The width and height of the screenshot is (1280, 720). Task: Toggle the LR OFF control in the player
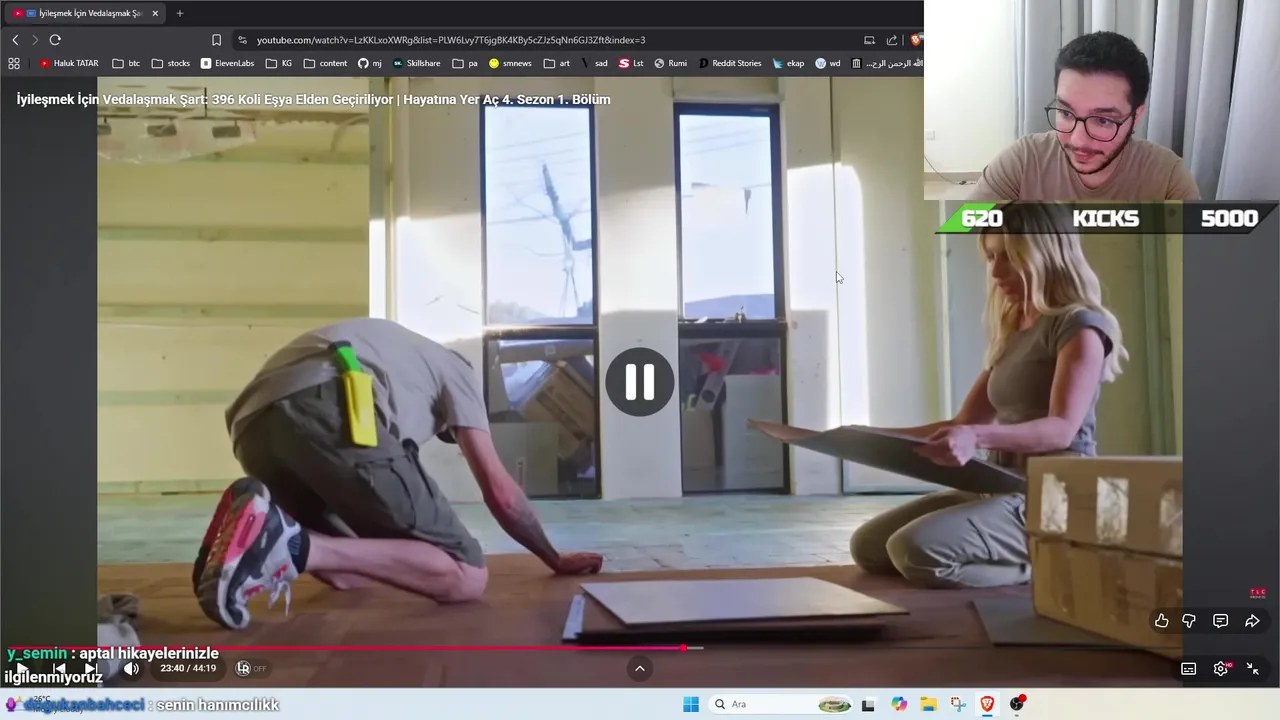[x=251, y=668]
